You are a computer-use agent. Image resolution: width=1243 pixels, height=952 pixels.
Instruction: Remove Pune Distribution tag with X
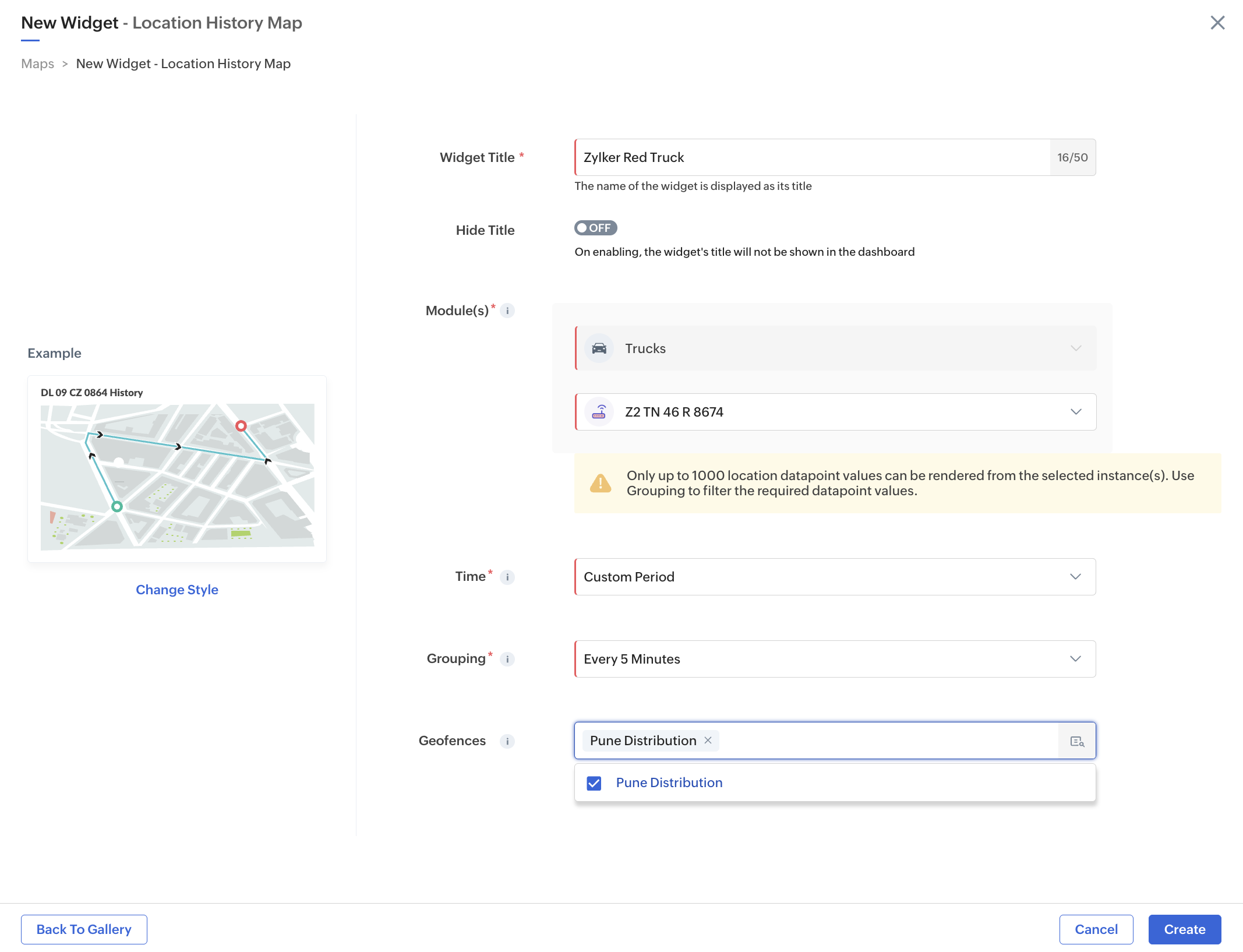click(708, 741)
